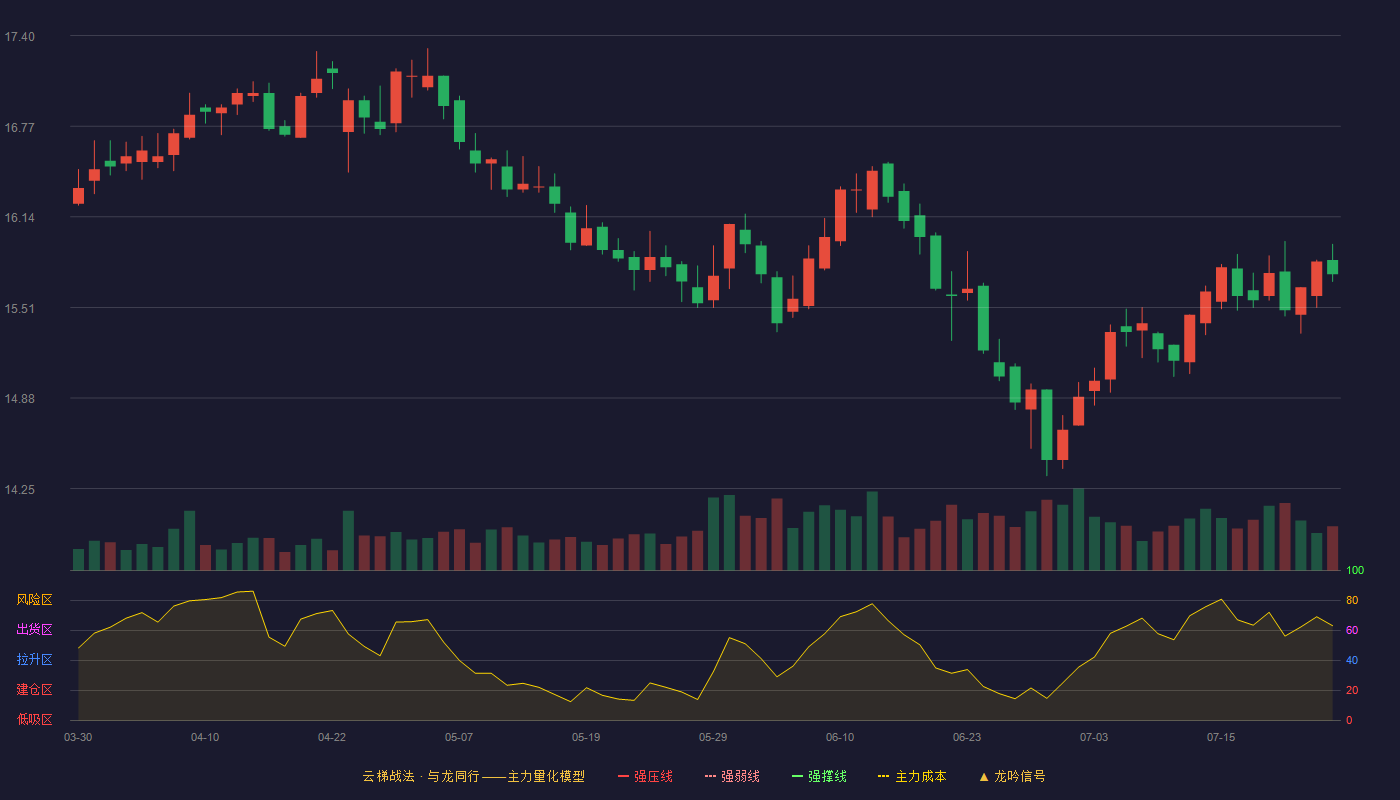Click the 17.40 price axis label
The image size is (1400, 800).
coord(19,37)
